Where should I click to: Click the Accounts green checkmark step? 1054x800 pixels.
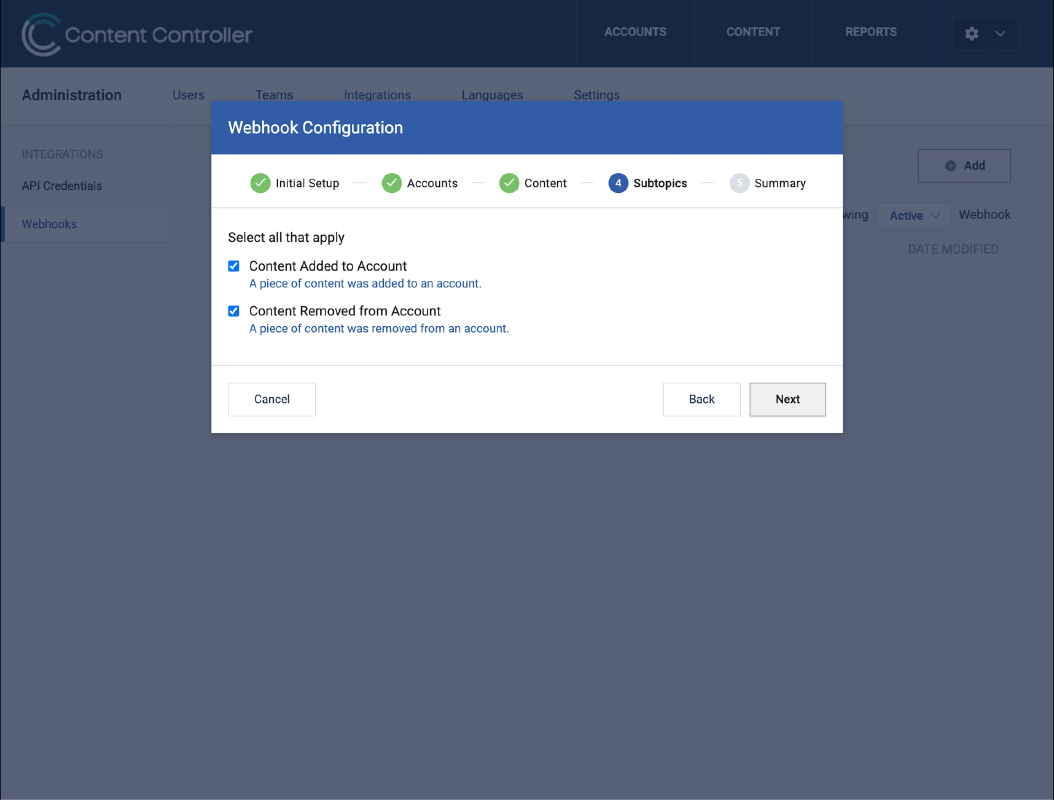coord(392,183)
